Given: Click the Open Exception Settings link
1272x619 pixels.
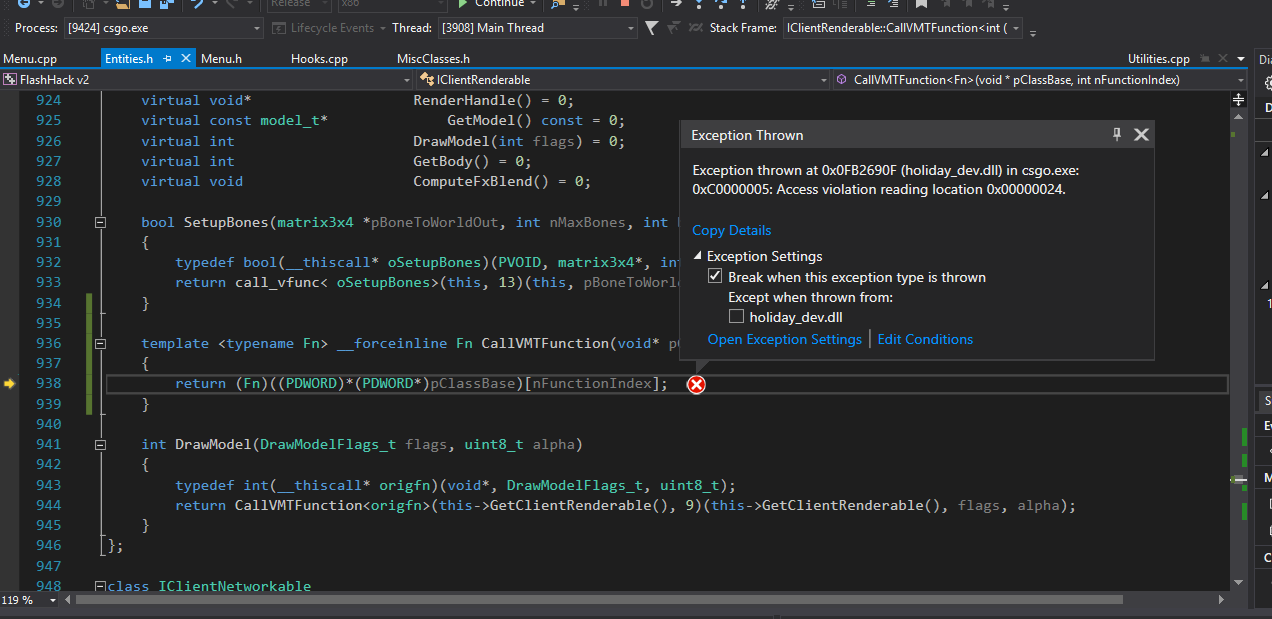Looking at the screenshot, I should click(x=784, y=340).
